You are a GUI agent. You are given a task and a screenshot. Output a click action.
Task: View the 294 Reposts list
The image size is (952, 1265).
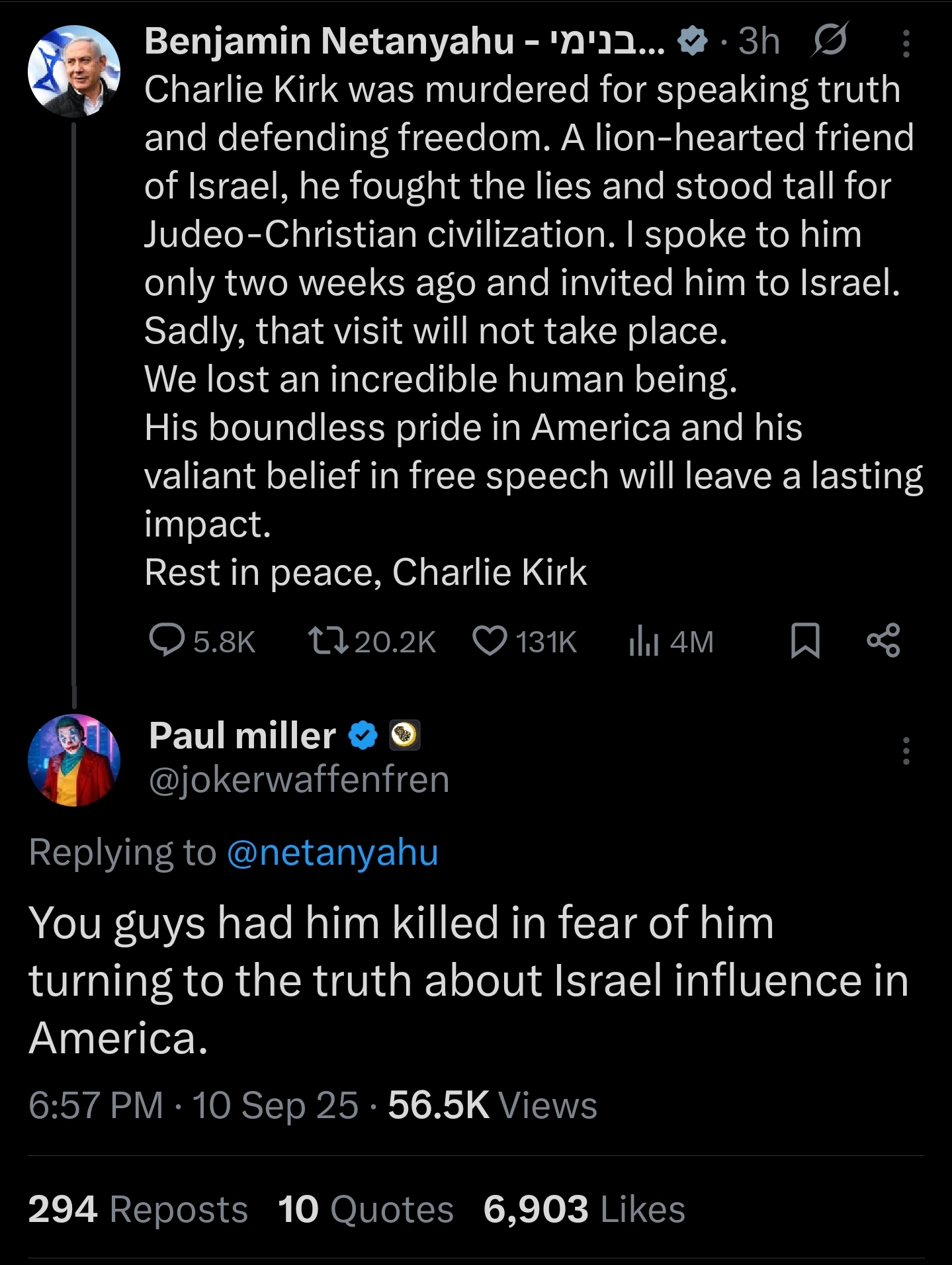pyautogui.click(x=138, y=1209)
